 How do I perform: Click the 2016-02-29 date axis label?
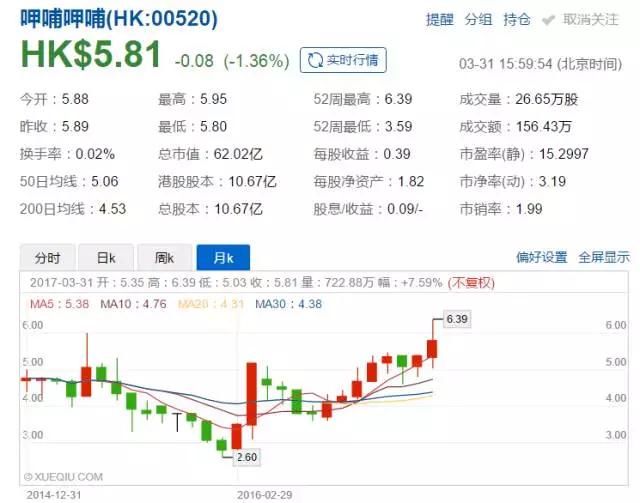264,495
